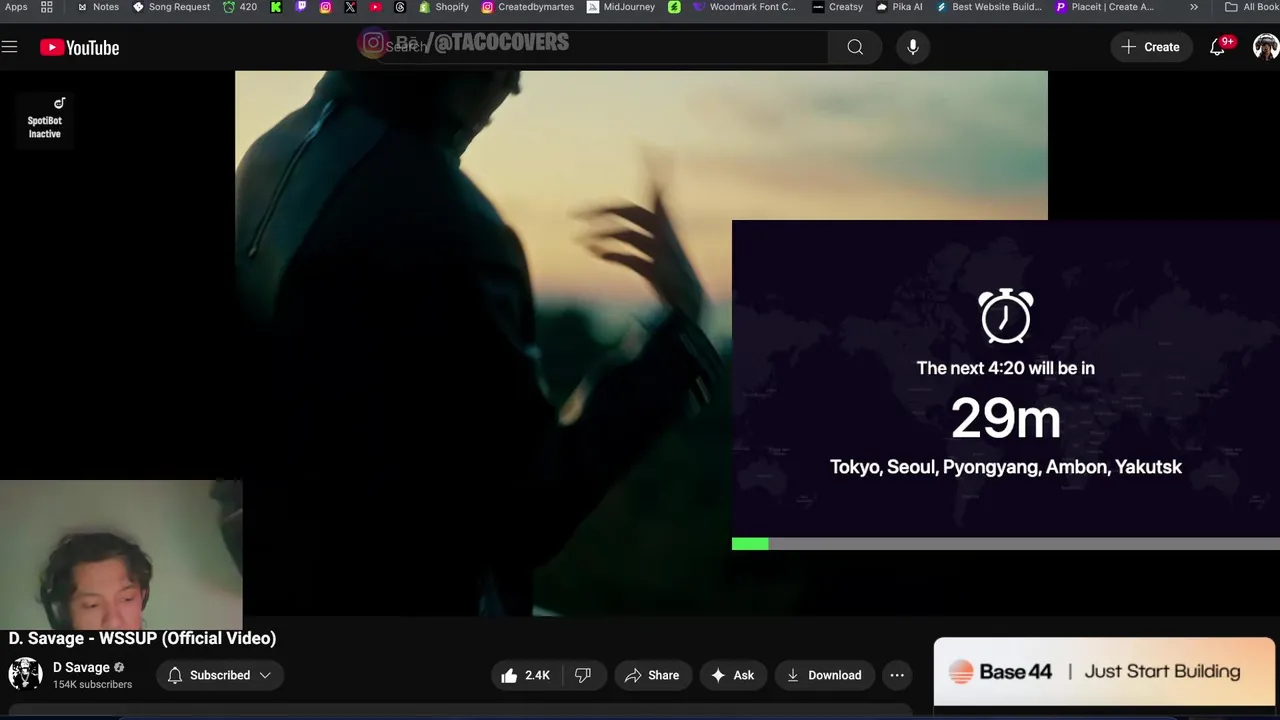Open the green bookmark after MidJourney
1280x720 pixels.
674,7
